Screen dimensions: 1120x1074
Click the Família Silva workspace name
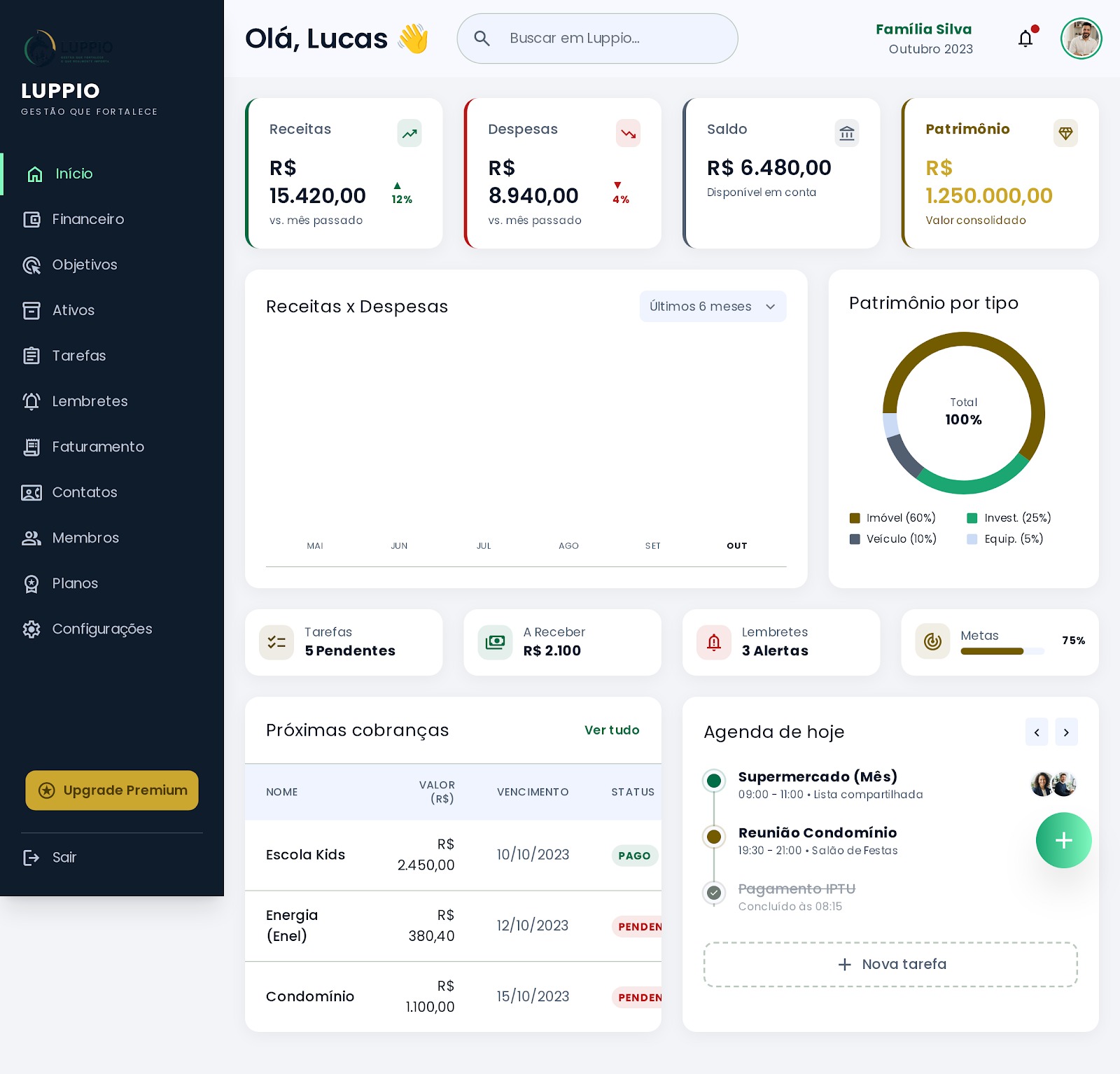pyautogui.click(x=923, y=29)
